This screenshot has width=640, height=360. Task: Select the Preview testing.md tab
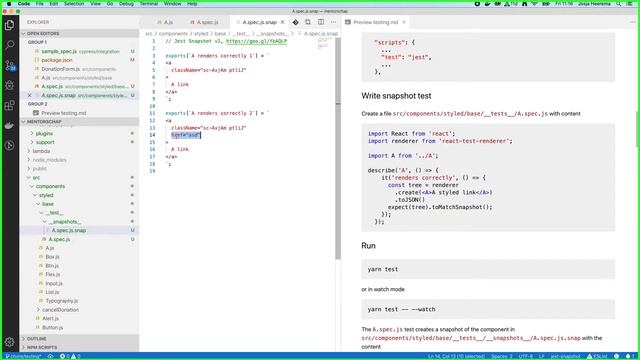[375, 22]
